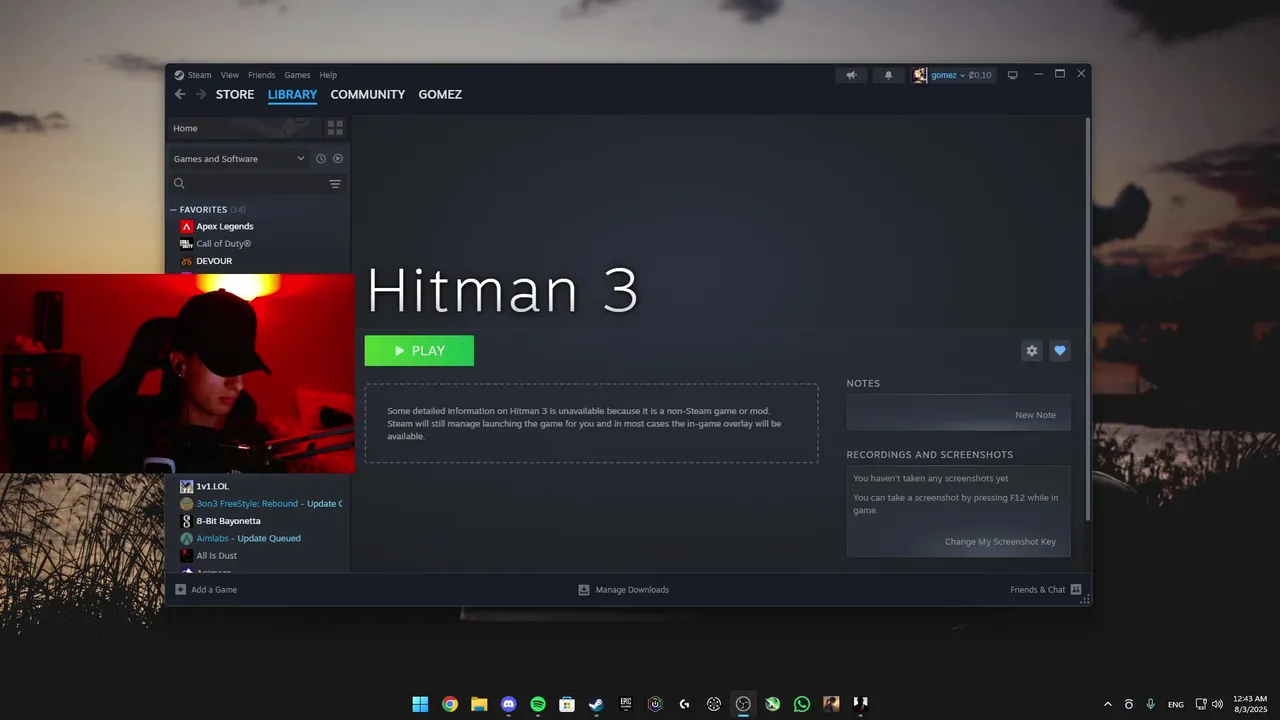Viewport: 1280px width, 720px height.
Task: Click Library Home button
Action: (x=245, y=128)
